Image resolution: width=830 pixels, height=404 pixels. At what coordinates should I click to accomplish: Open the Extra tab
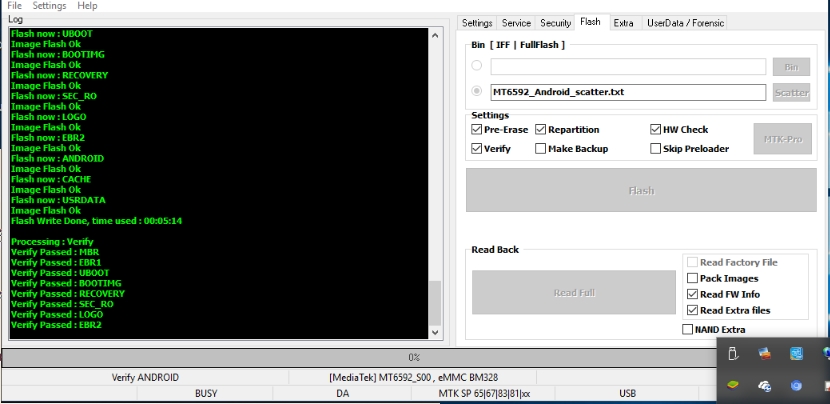tap(624, 23)
